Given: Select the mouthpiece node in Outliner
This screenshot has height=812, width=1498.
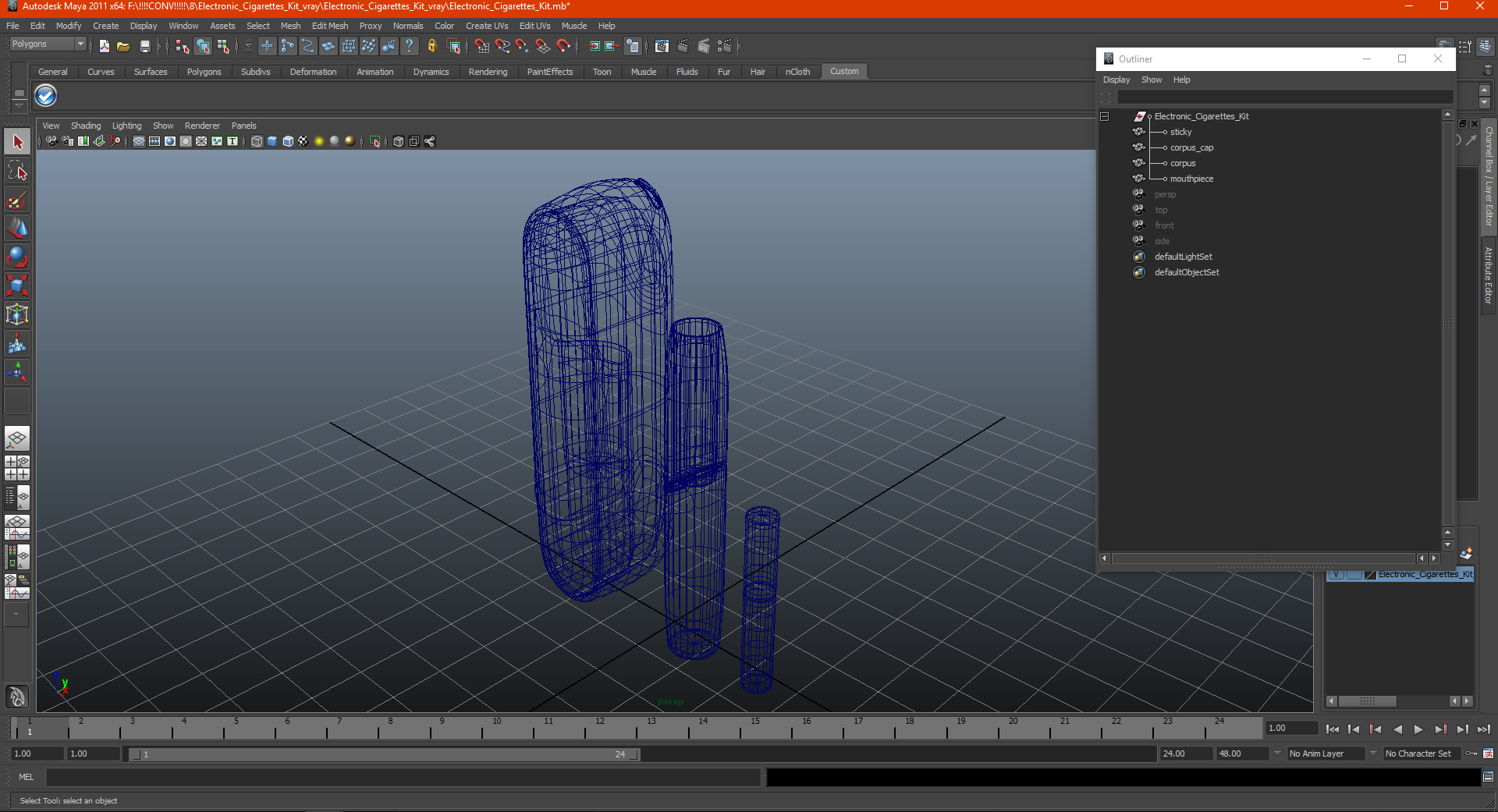Looking at the screenshot, I should [1191, 179].
